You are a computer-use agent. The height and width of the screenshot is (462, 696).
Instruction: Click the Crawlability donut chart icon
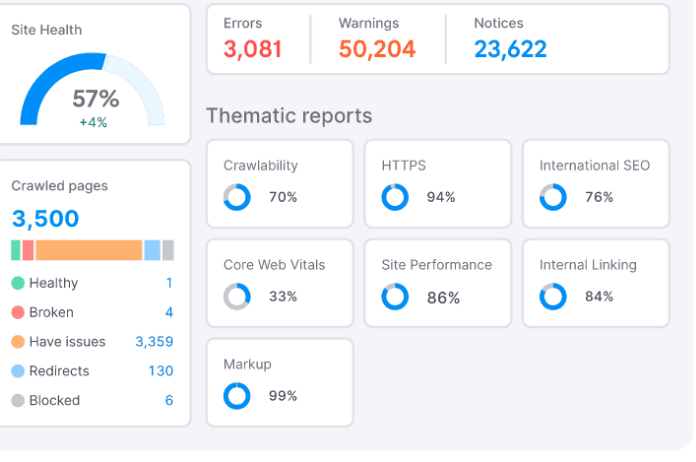coord(237,197)
